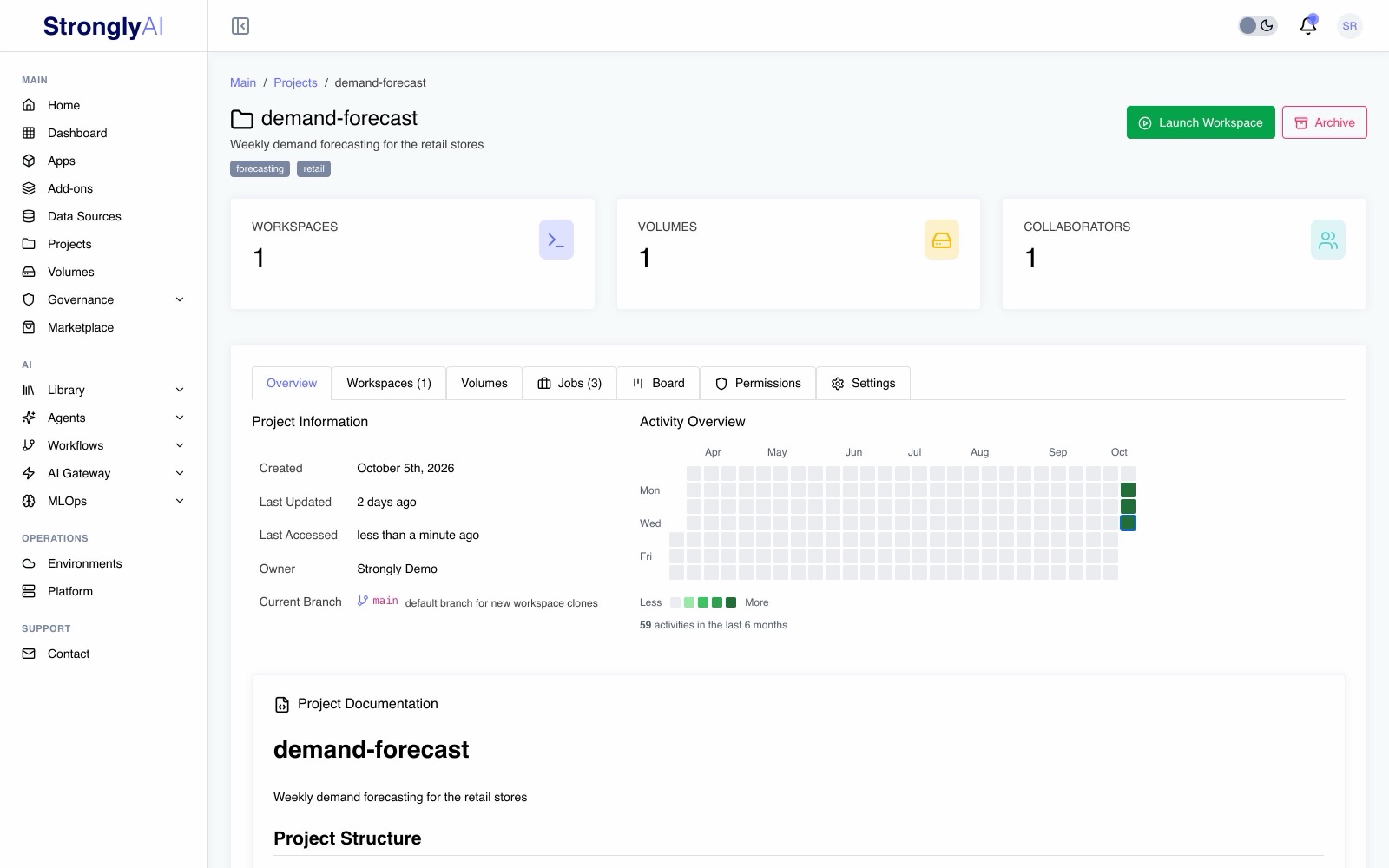This screenshot has width=1389, height=868.
Task: Click the forecasting tag
Action: coord(260,168)
